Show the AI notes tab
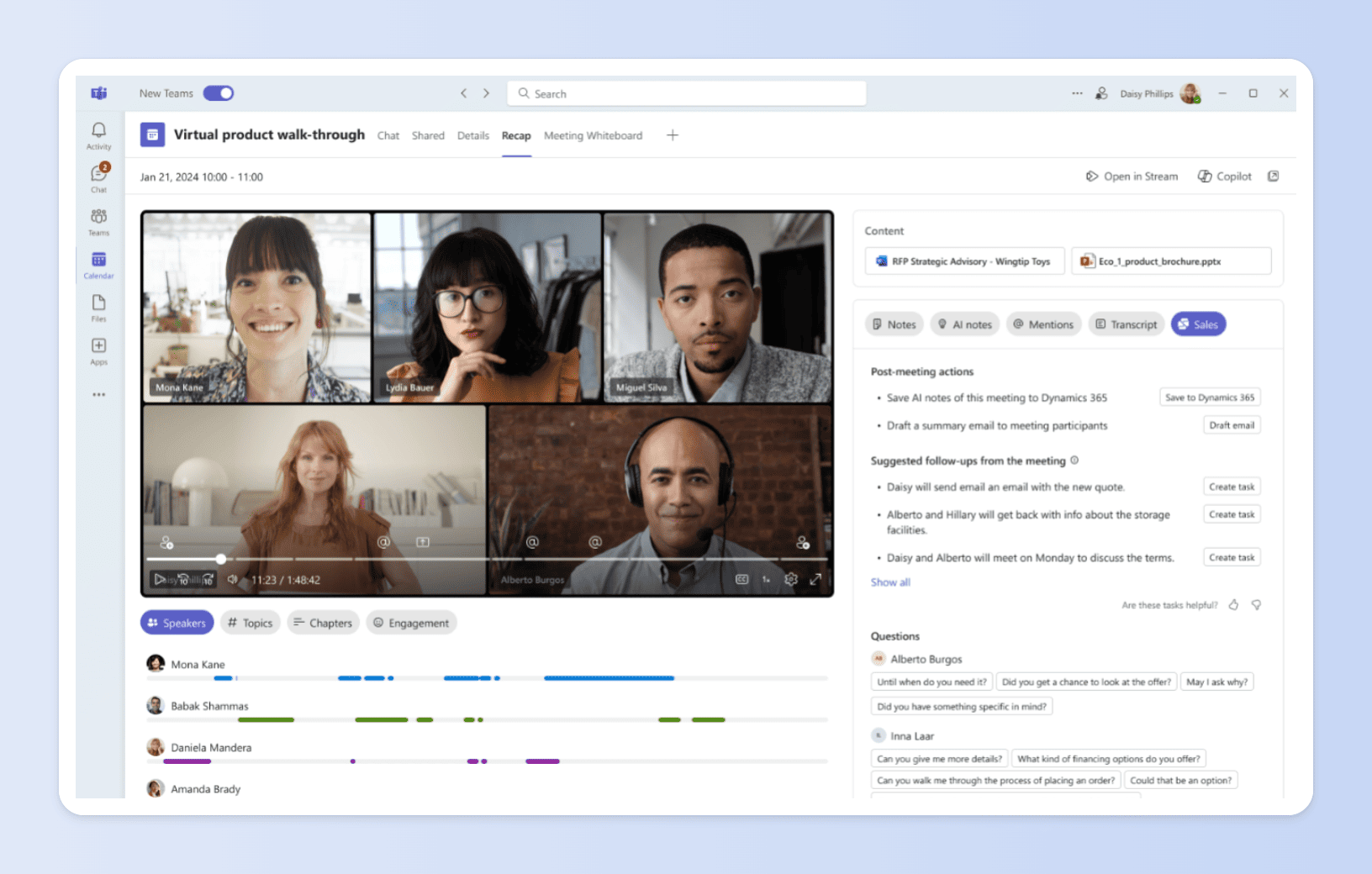 pyautogui.click(x=965, y=324)
